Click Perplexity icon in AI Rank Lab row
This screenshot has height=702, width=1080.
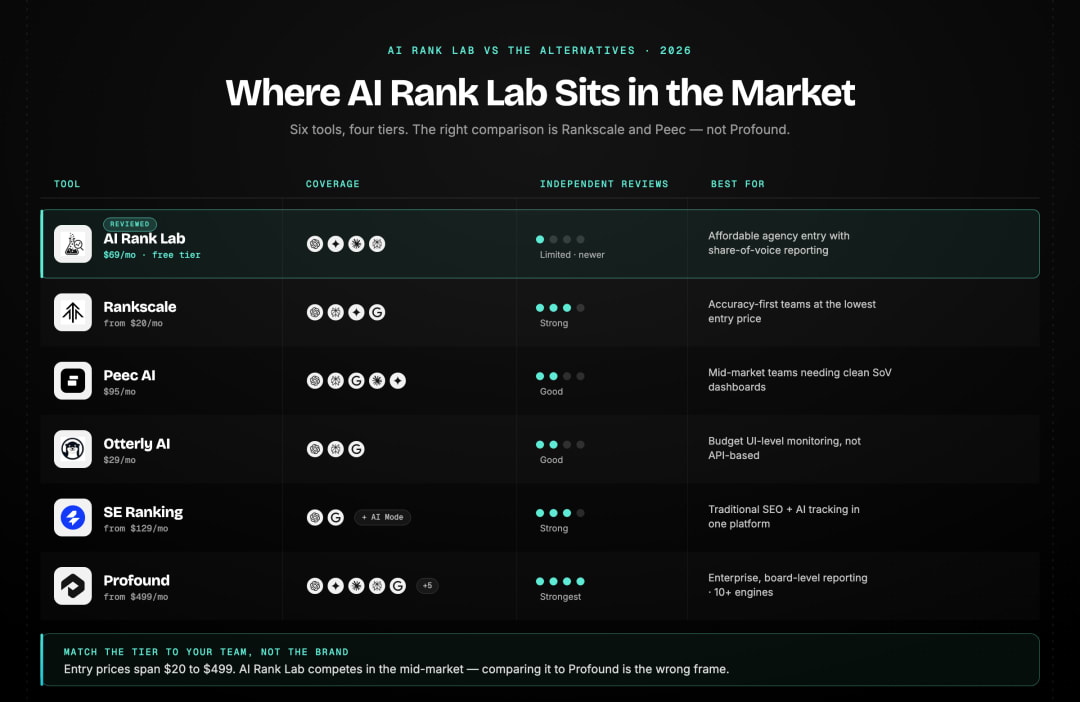(377, 244)
